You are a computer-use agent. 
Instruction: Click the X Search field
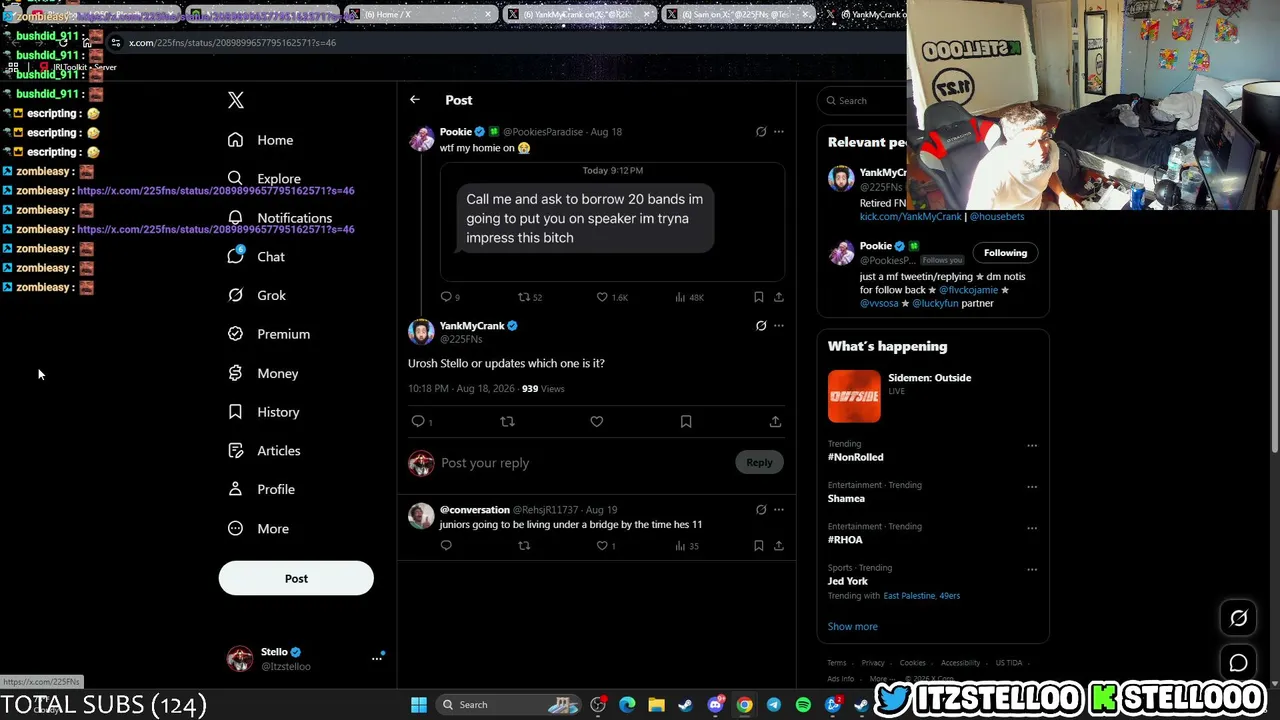point(862,100)
